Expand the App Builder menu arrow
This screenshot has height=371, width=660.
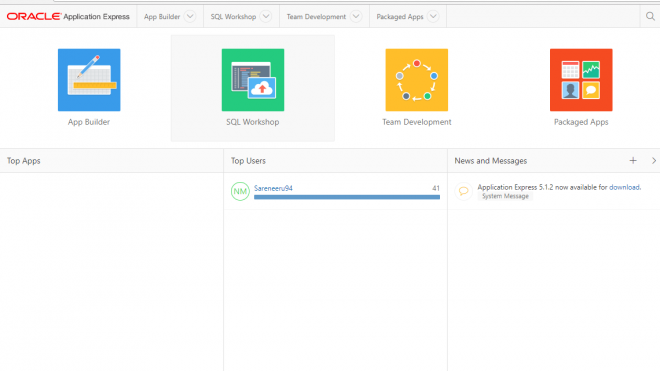coord(190,16)
